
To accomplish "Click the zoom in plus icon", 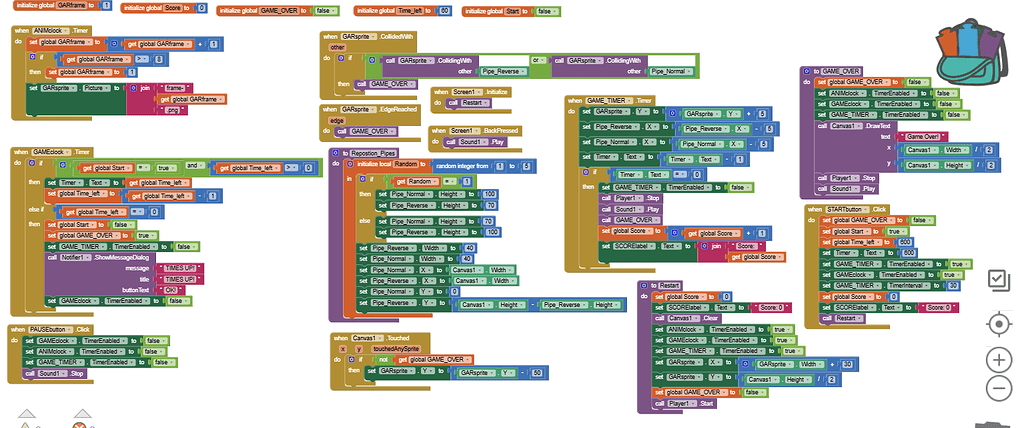I will (x=996, y=359).
